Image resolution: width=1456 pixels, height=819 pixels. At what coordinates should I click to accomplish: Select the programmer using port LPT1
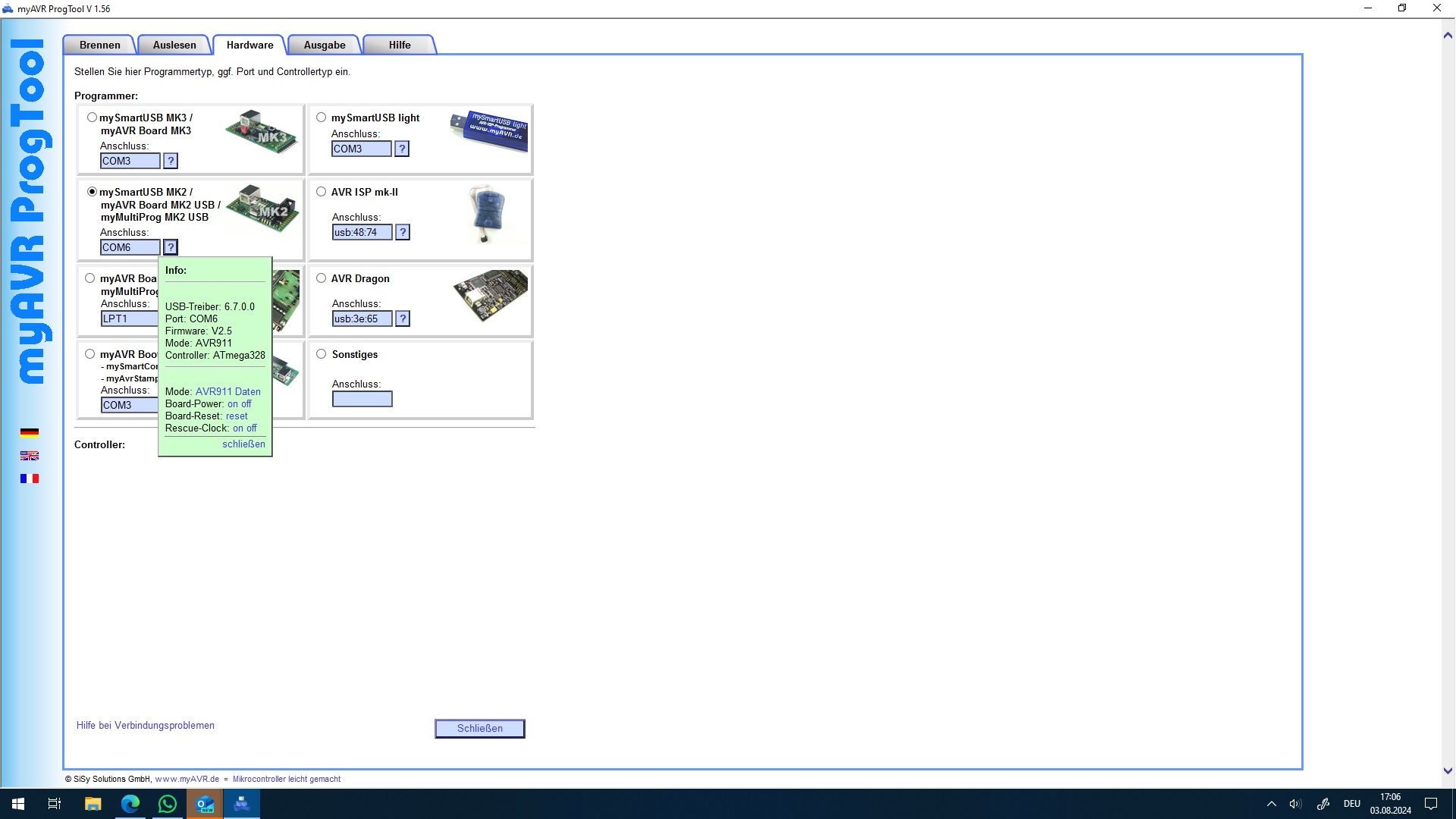coord(90,278)
